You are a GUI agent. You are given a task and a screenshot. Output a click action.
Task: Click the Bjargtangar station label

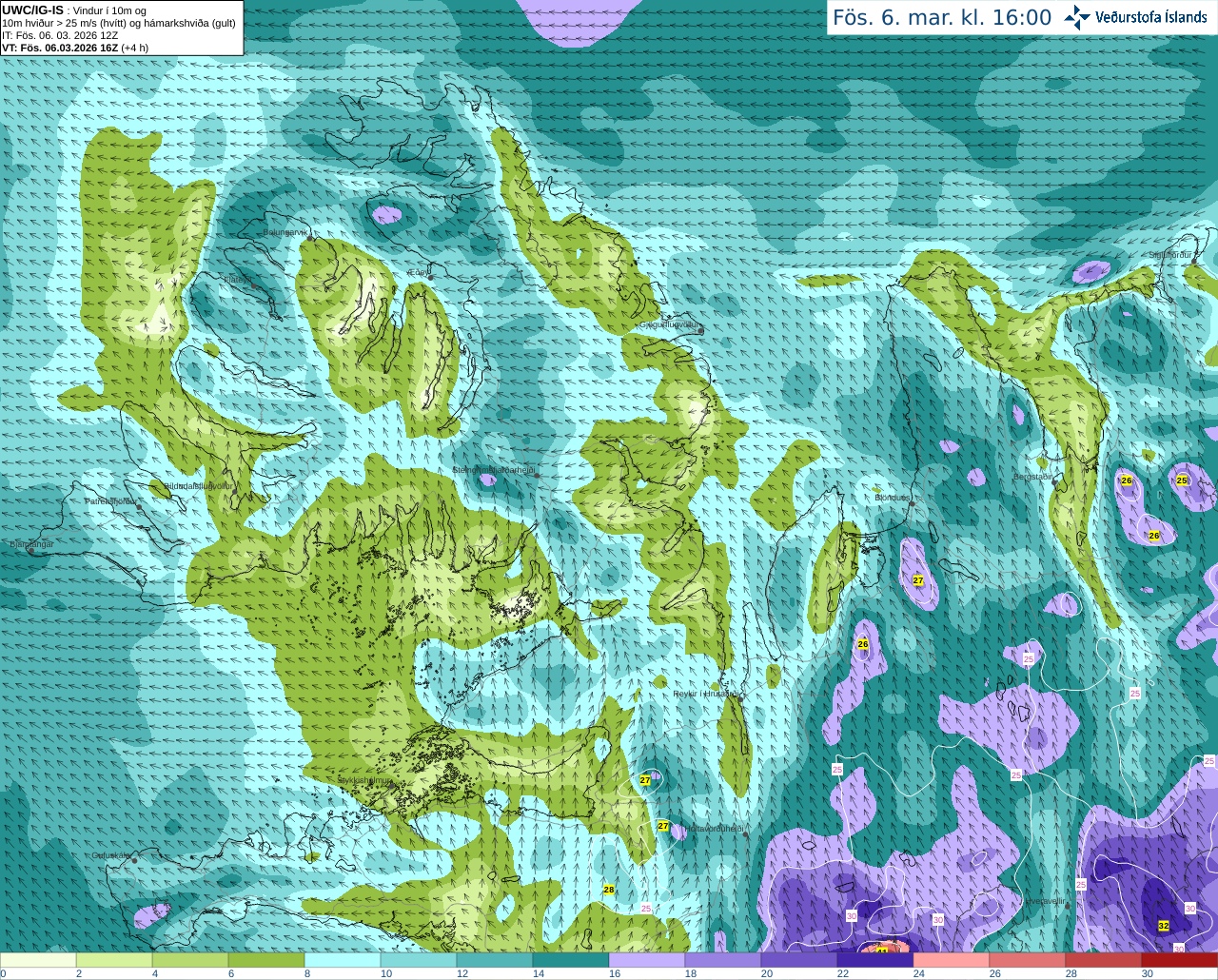pyautogui.click(x=31, y=544)
